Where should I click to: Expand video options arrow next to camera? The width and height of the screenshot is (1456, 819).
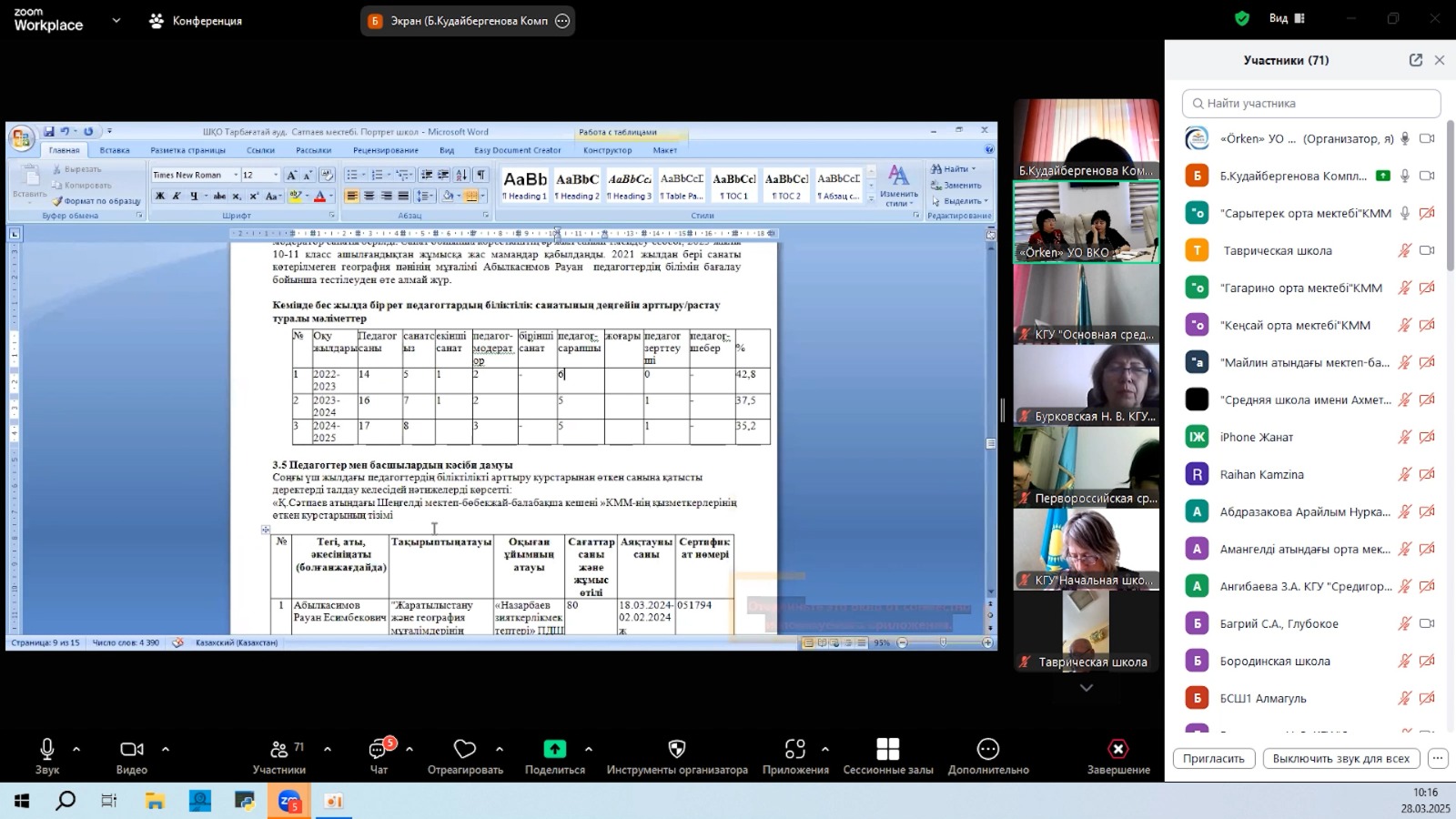tap(166, 749)
